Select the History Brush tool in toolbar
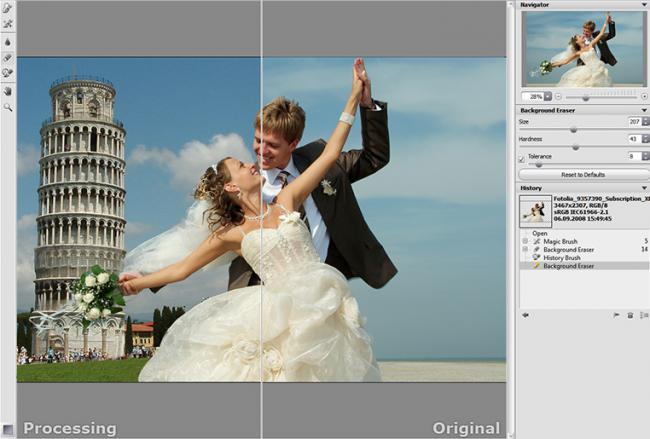Image resolution: width=650 pixels, height=439 pixels. [7, 73]
